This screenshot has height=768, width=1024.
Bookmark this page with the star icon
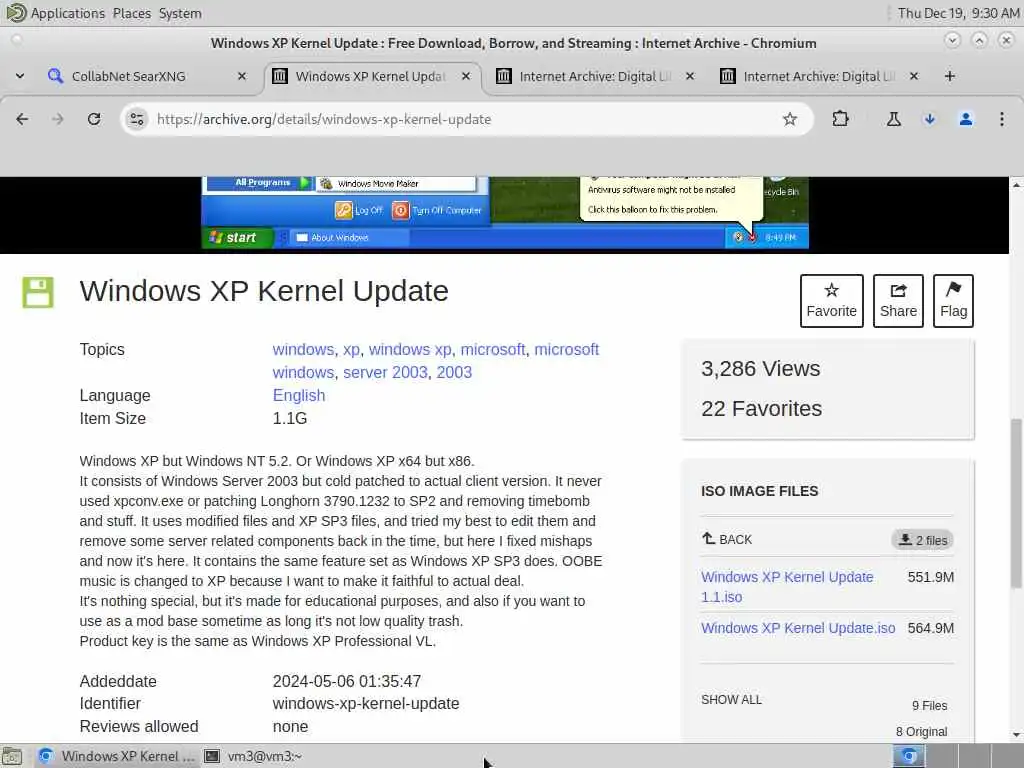790,119
